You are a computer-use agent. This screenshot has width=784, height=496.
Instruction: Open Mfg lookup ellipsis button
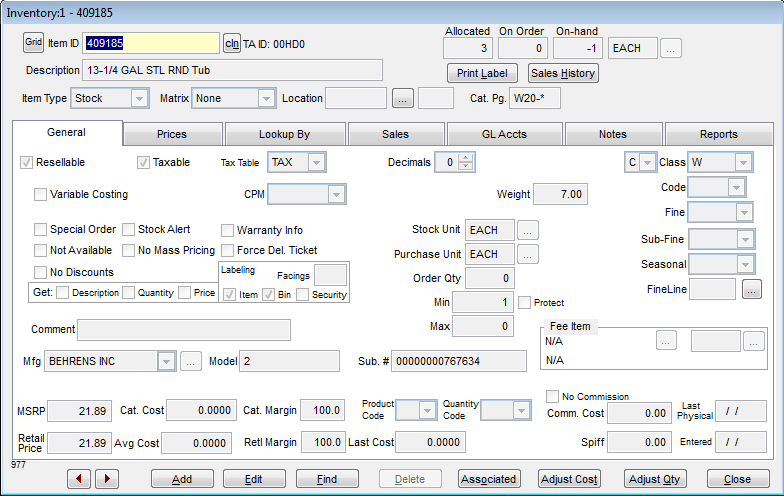click(x=190, y=361)
